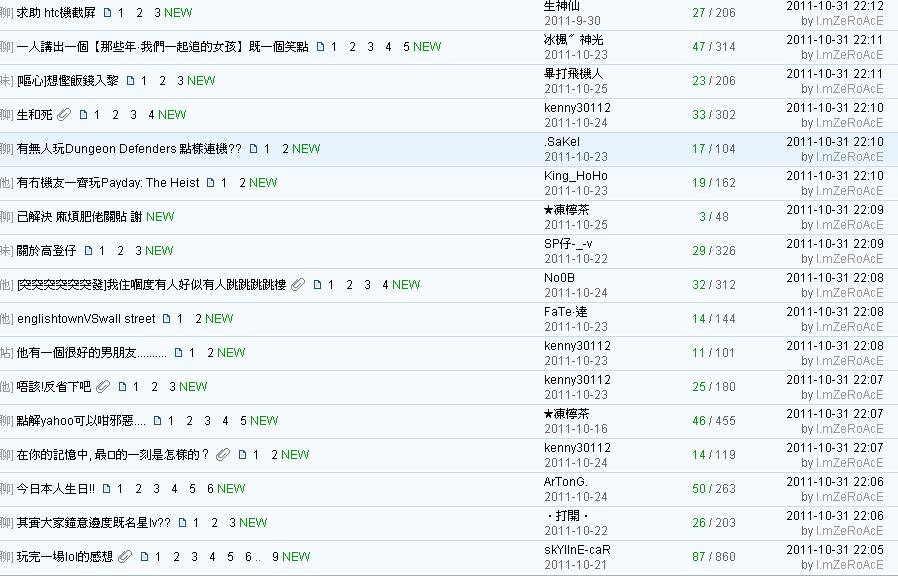Click paperclip icon beside 唔該!反省下吧
The width and height of the screenshot is (898, 576).
[103, 386]
